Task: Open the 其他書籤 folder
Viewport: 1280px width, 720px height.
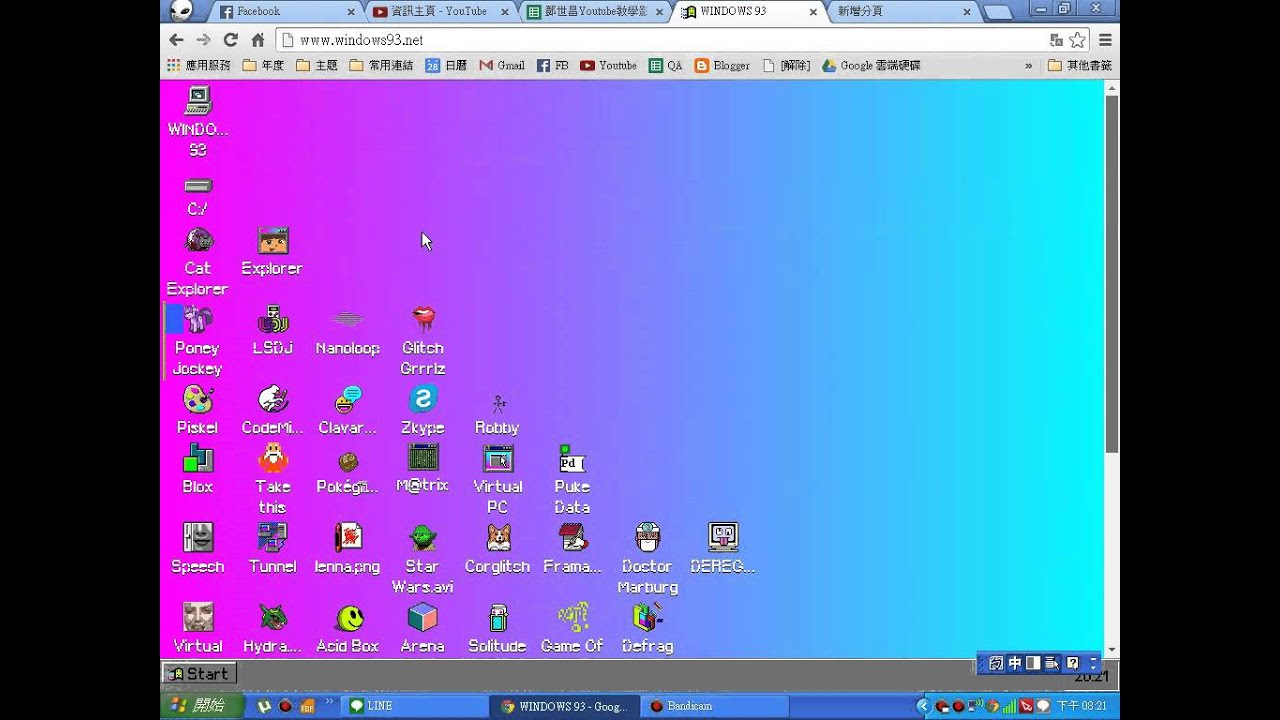Action: tap(1079, 65)
